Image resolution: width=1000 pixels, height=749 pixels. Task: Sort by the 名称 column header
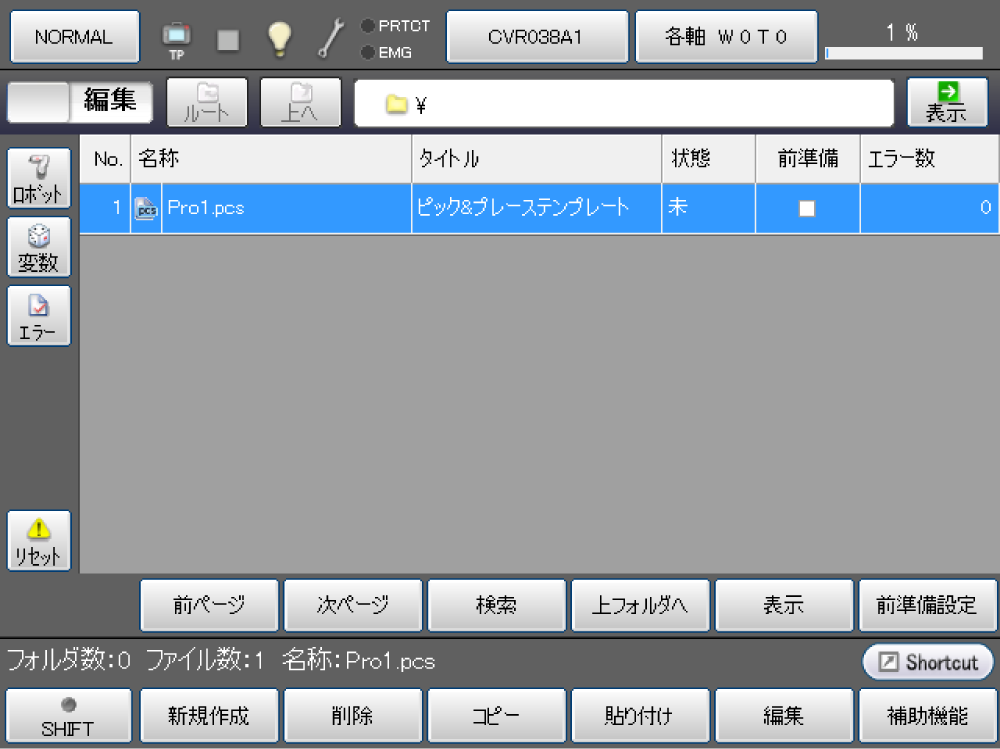[270, 159]
